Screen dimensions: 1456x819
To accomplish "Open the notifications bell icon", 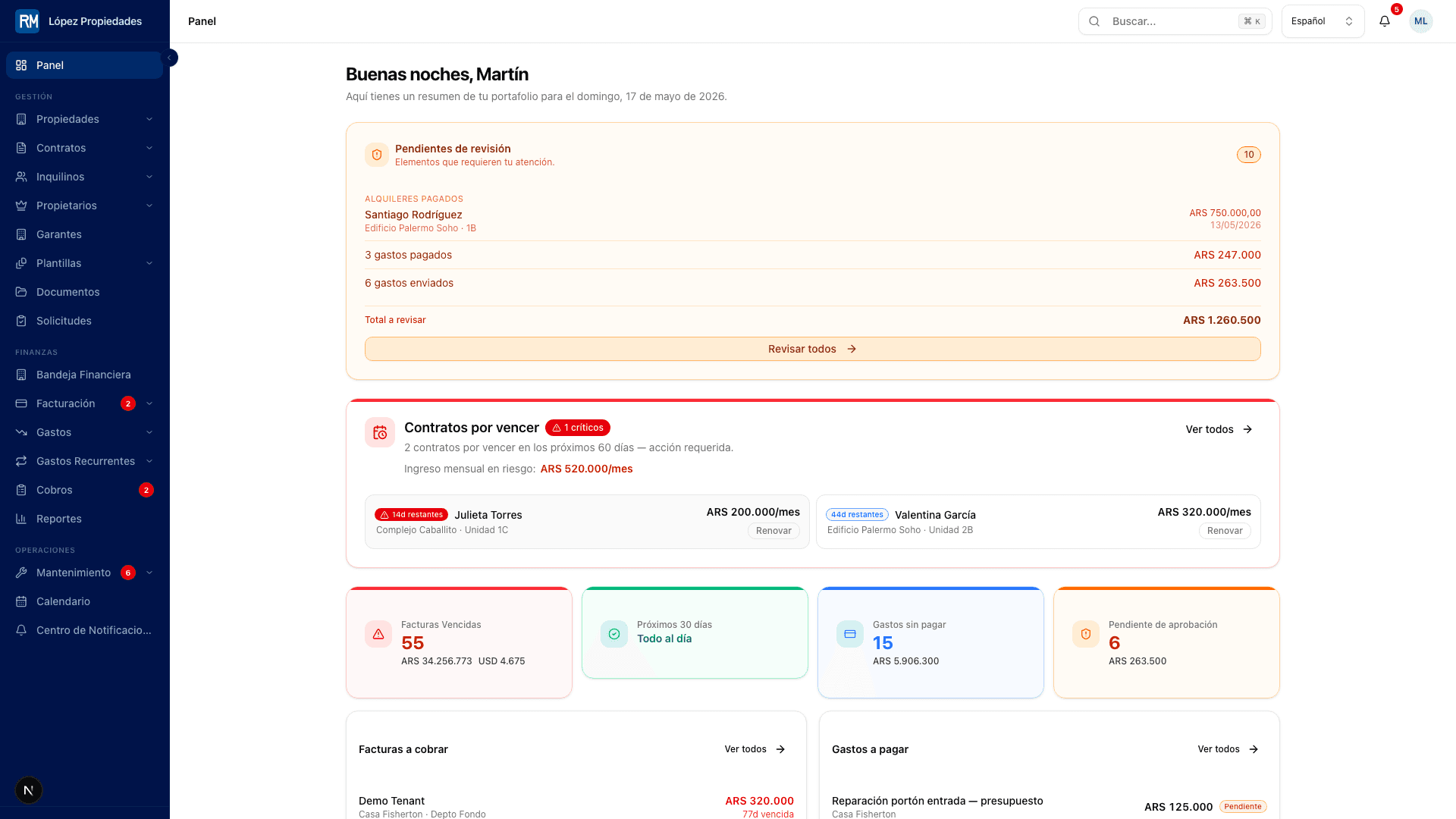I will (x=1385, y=21).
